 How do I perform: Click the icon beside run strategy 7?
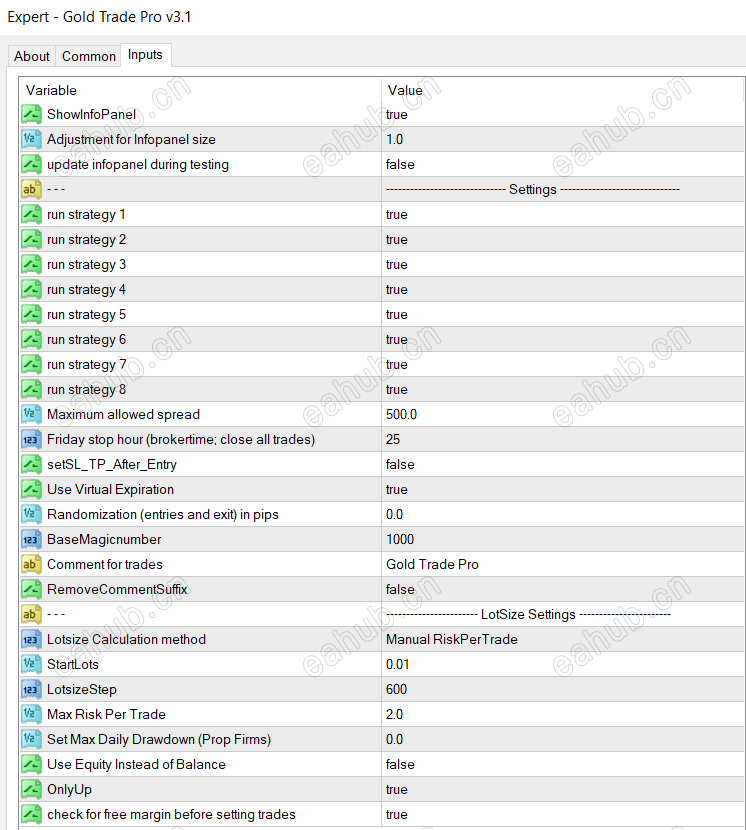click(31, 364)
